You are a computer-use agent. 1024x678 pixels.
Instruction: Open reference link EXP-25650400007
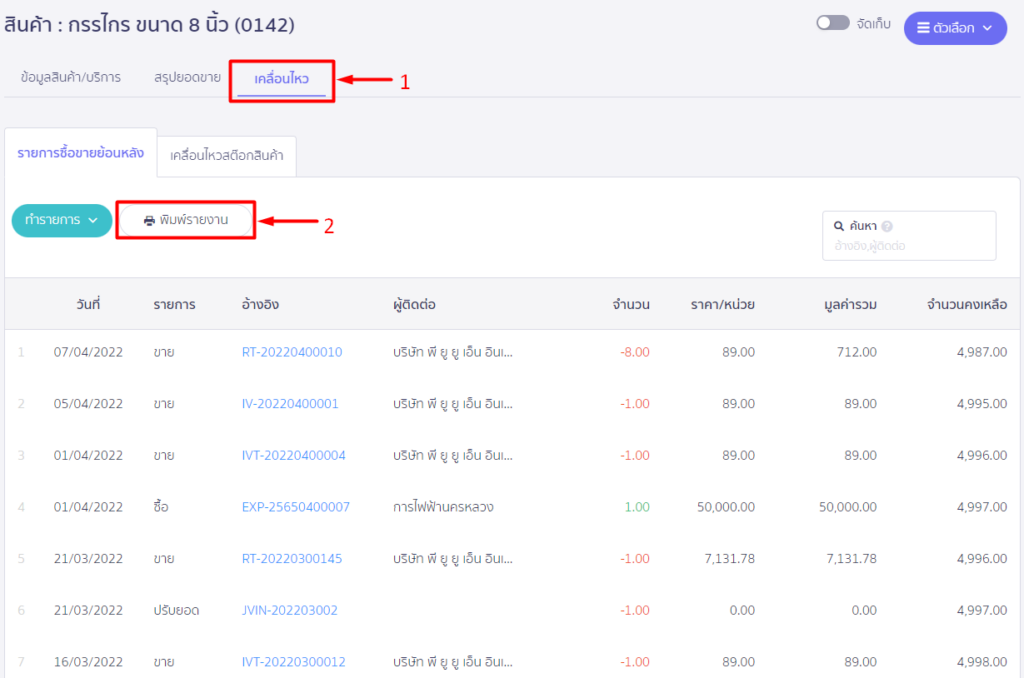click(296, 507)
